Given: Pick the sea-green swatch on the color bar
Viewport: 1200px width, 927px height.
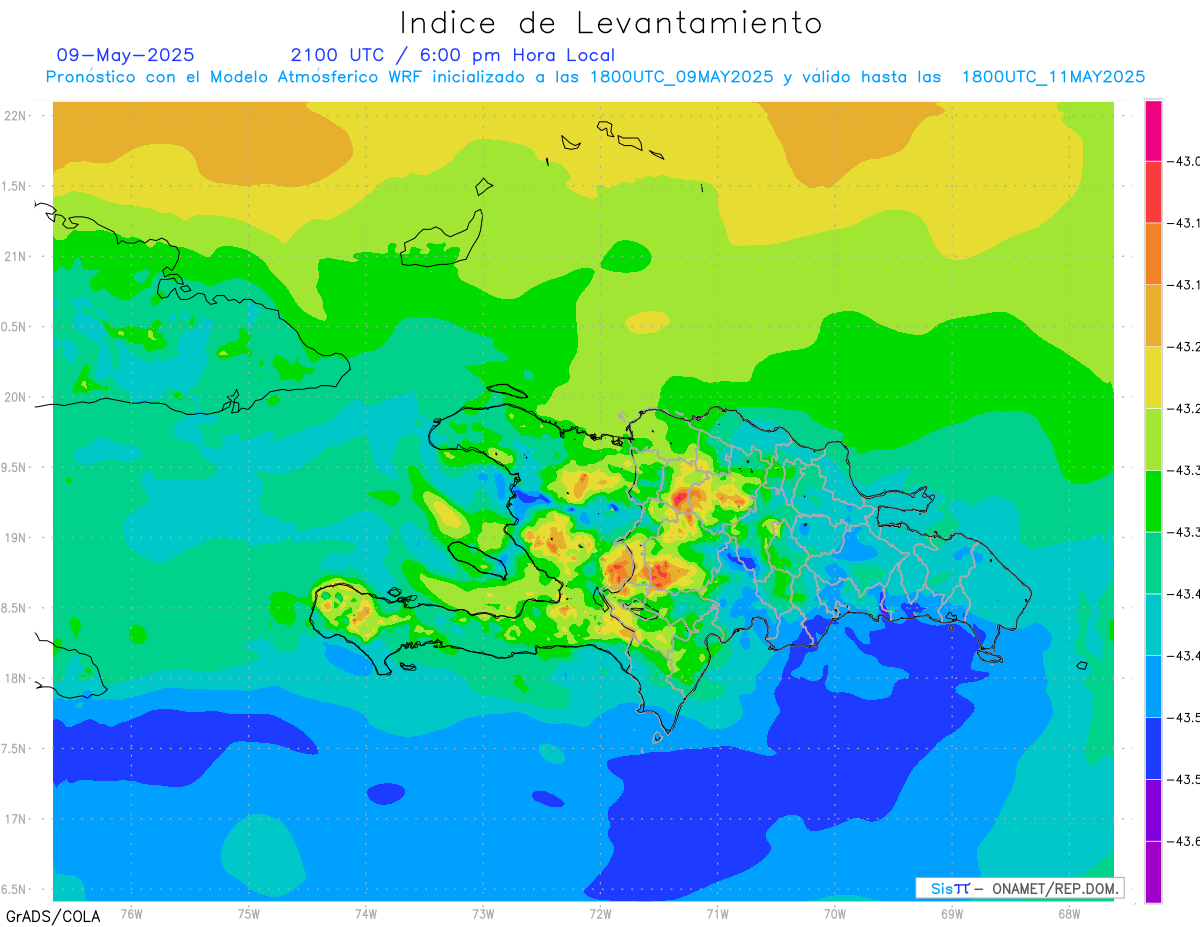Looking at the screenshot, I should [1153, 562].
